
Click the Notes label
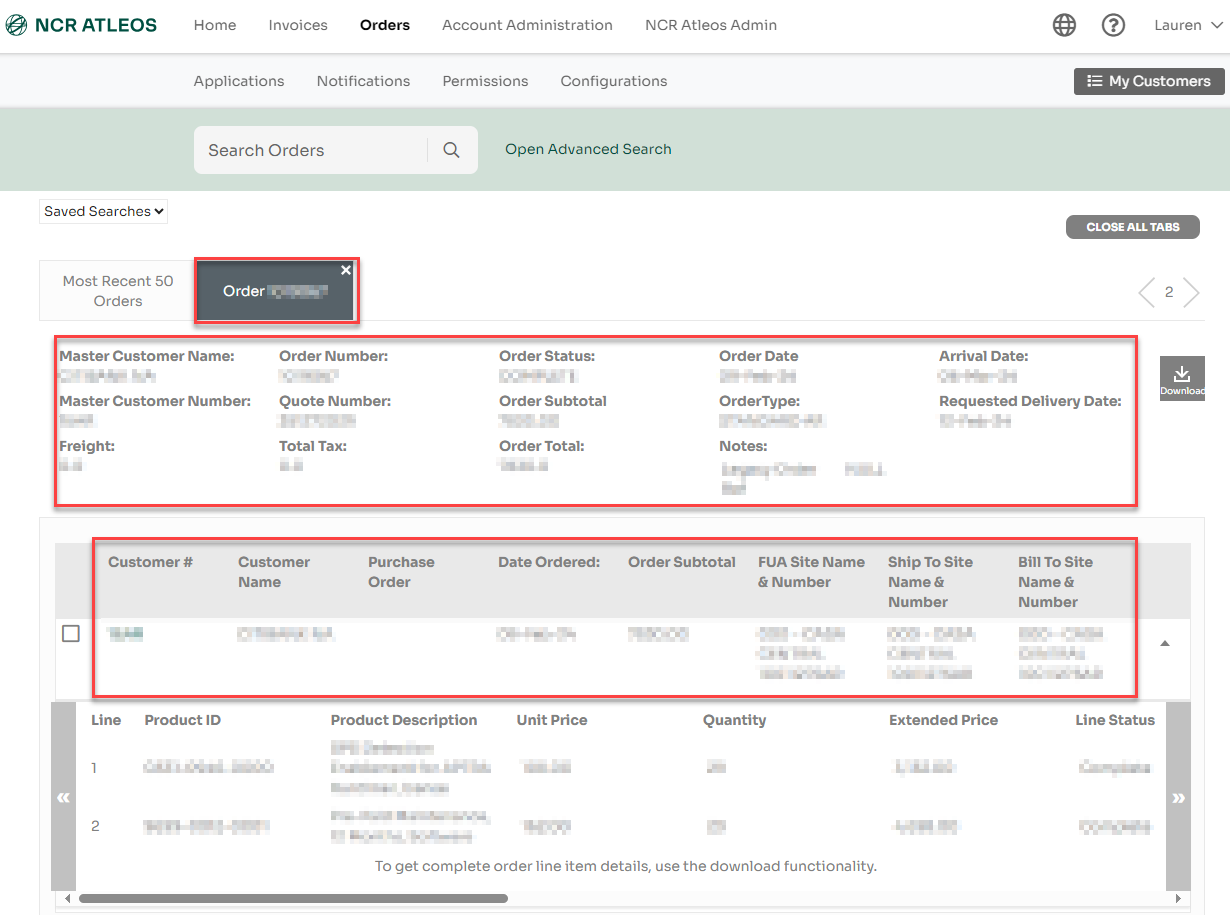[743, 446]
